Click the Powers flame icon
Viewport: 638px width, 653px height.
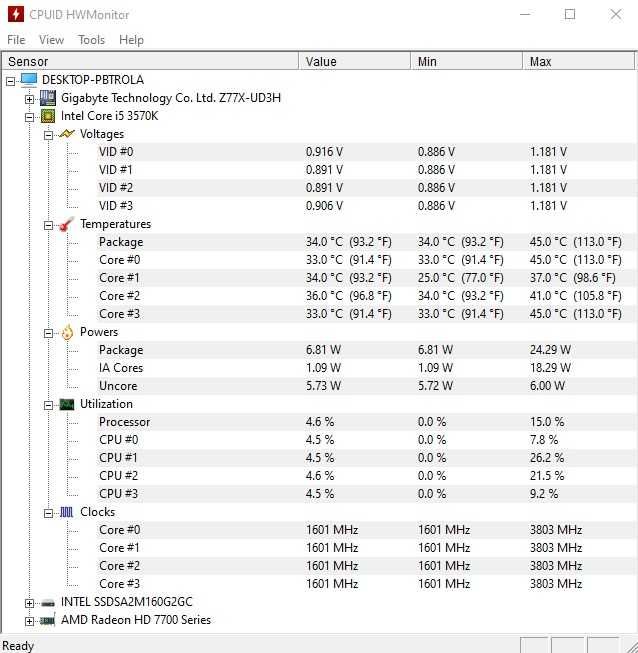67,332
